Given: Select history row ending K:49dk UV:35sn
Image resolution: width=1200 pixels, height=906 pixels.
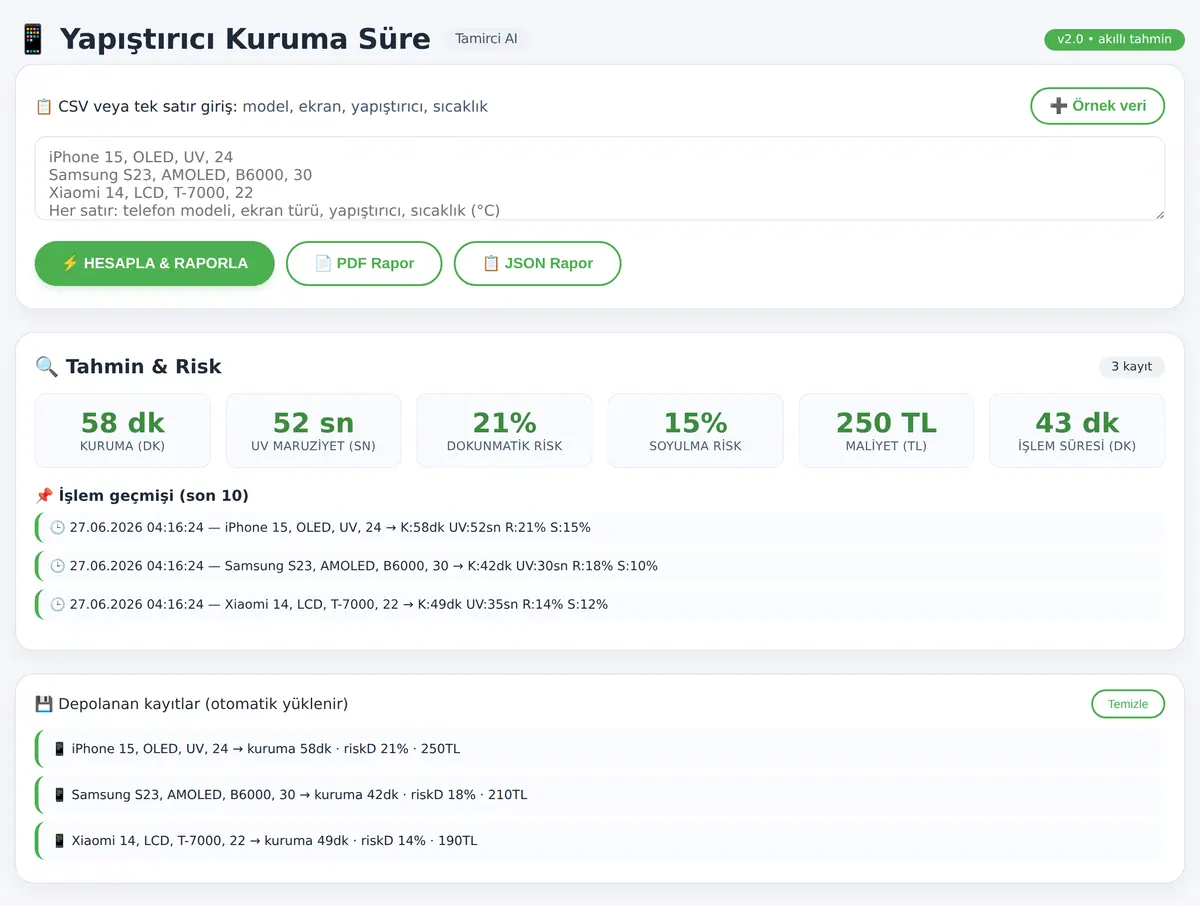Looking at the screenshot, I should click(600, 604).
